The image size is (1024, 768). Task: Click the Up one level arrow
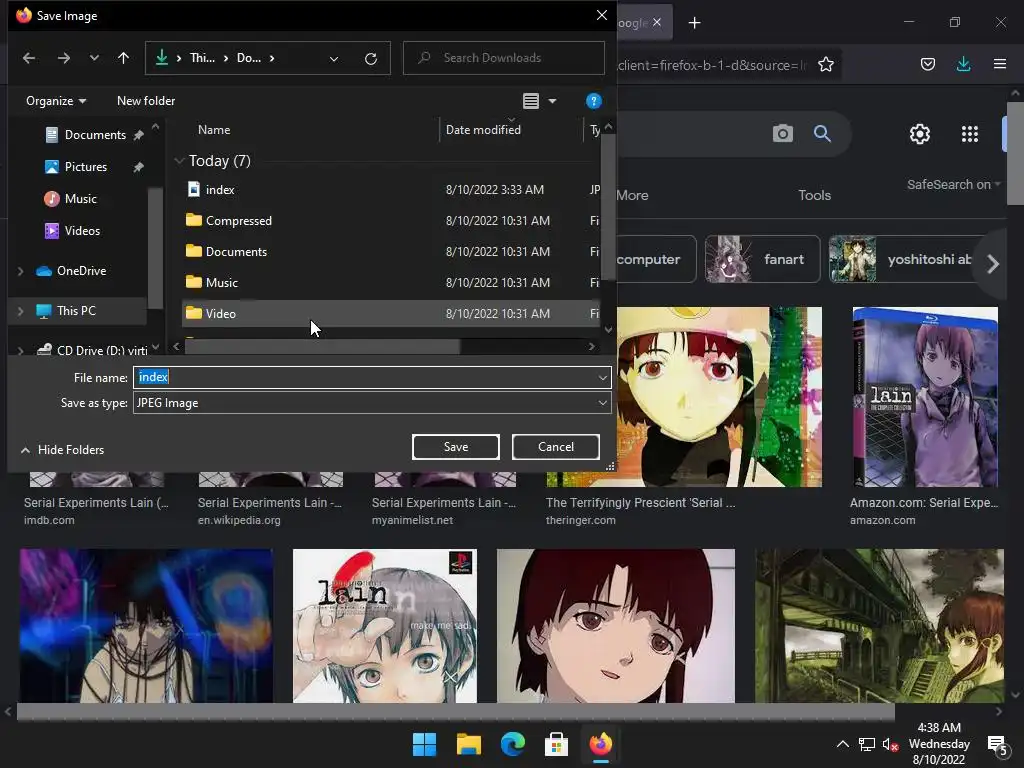click(x=123, y=58)
